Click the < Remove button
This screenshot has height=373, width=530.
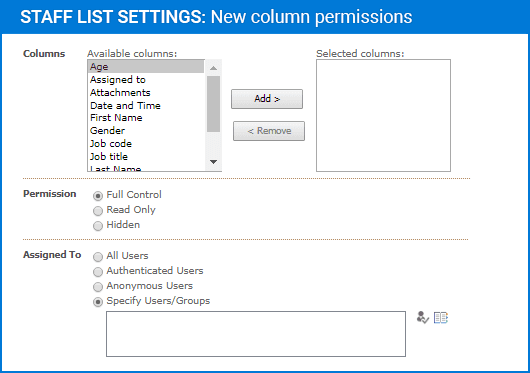pos(269,131)
